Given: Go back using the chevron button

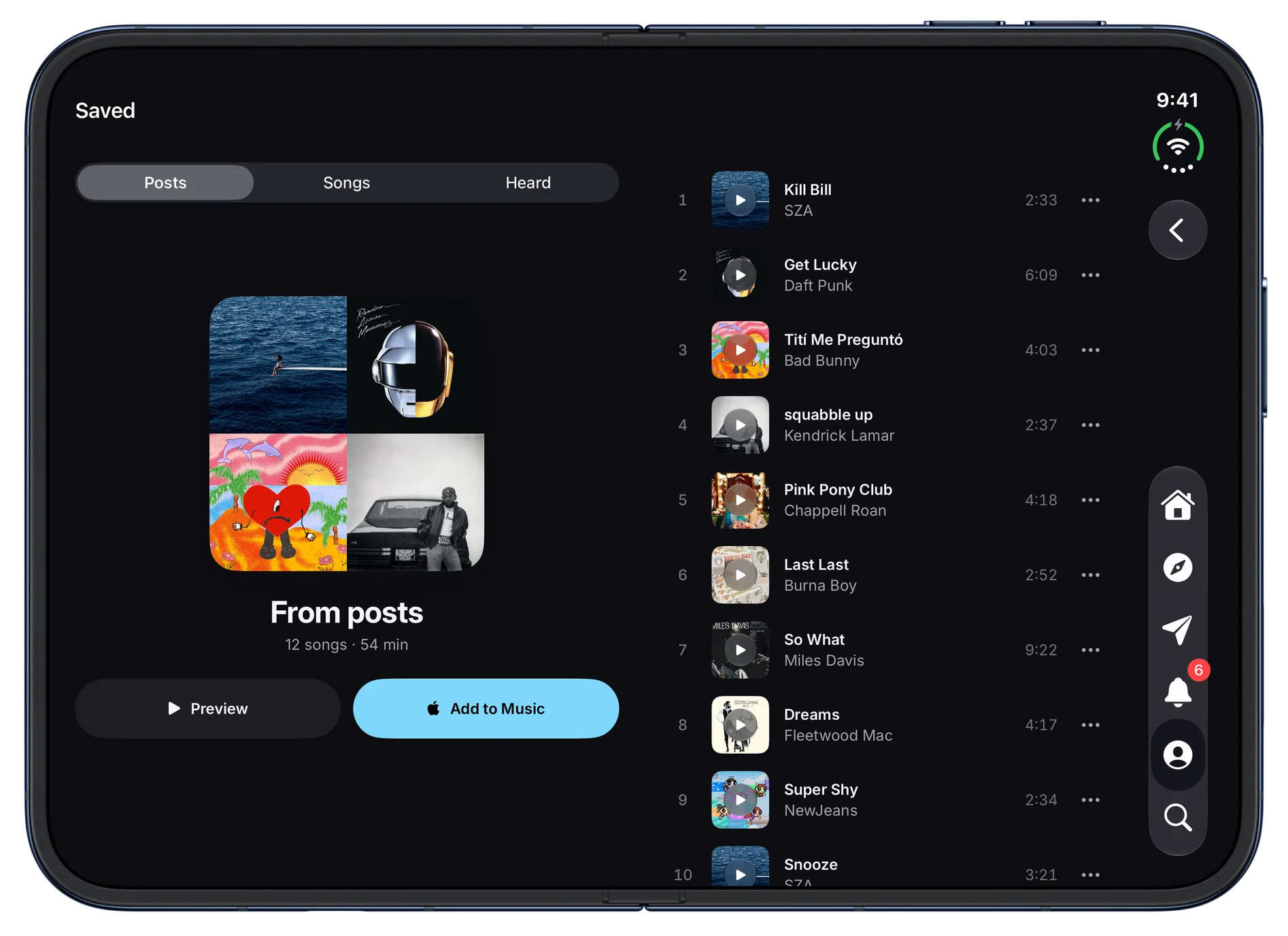Looking at the screenshot, I should tap(1177, 230).
